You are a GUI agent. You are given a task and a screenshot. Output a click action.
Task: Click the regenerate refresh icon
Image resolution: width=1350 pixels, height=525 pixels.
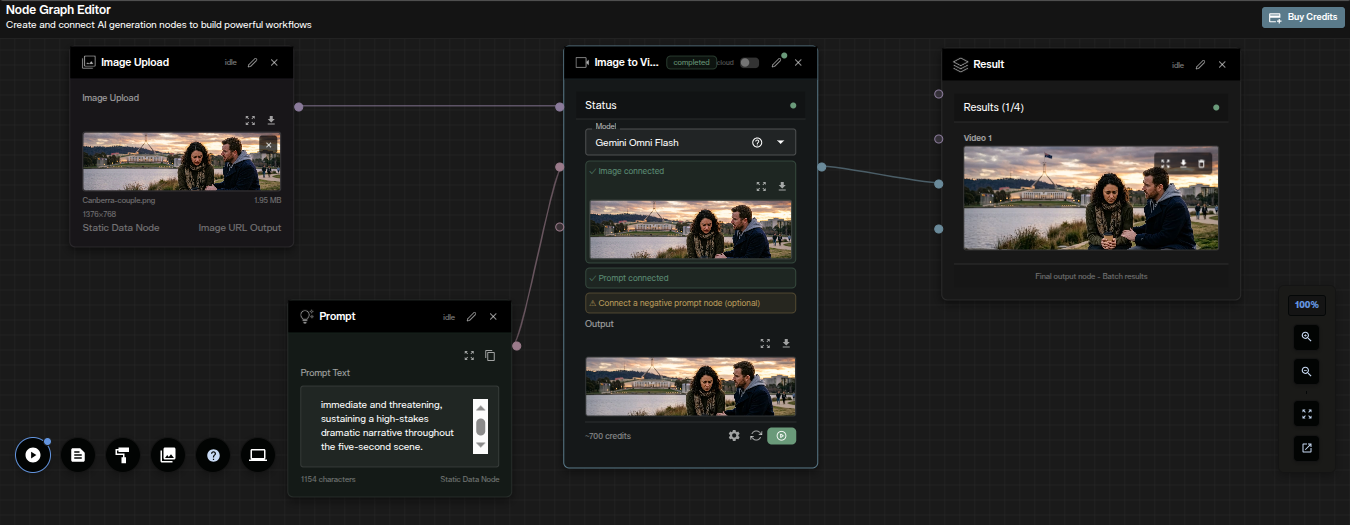[x=756, y=436]
